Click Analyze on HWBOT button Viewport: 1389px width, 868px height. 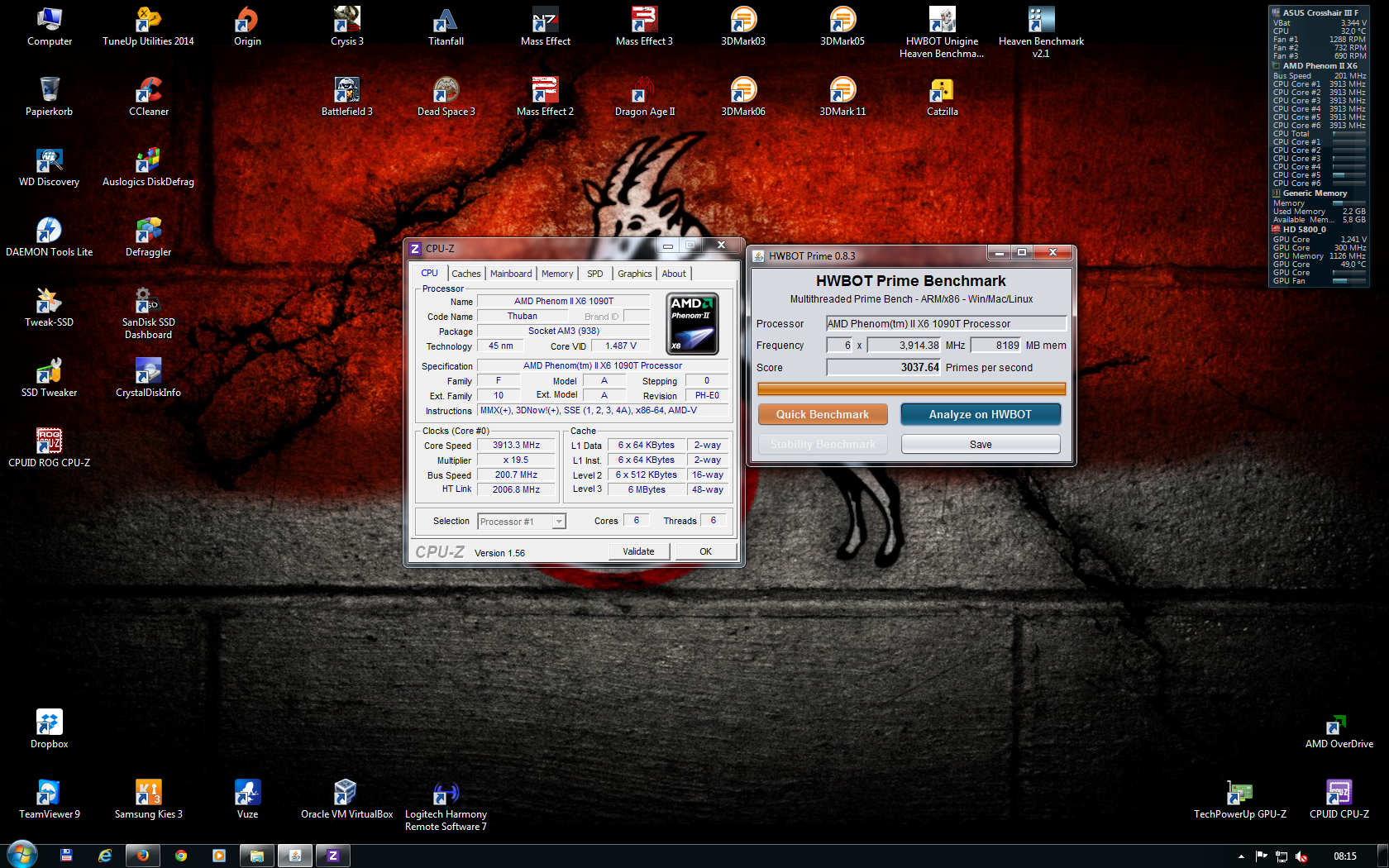click(981, 414)
